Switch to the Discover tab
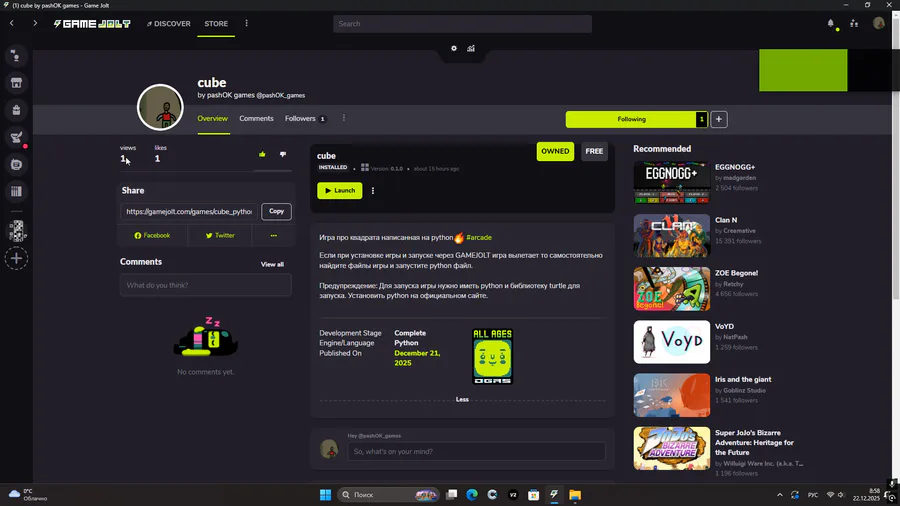900x506 pixels. tap(169, 24)
